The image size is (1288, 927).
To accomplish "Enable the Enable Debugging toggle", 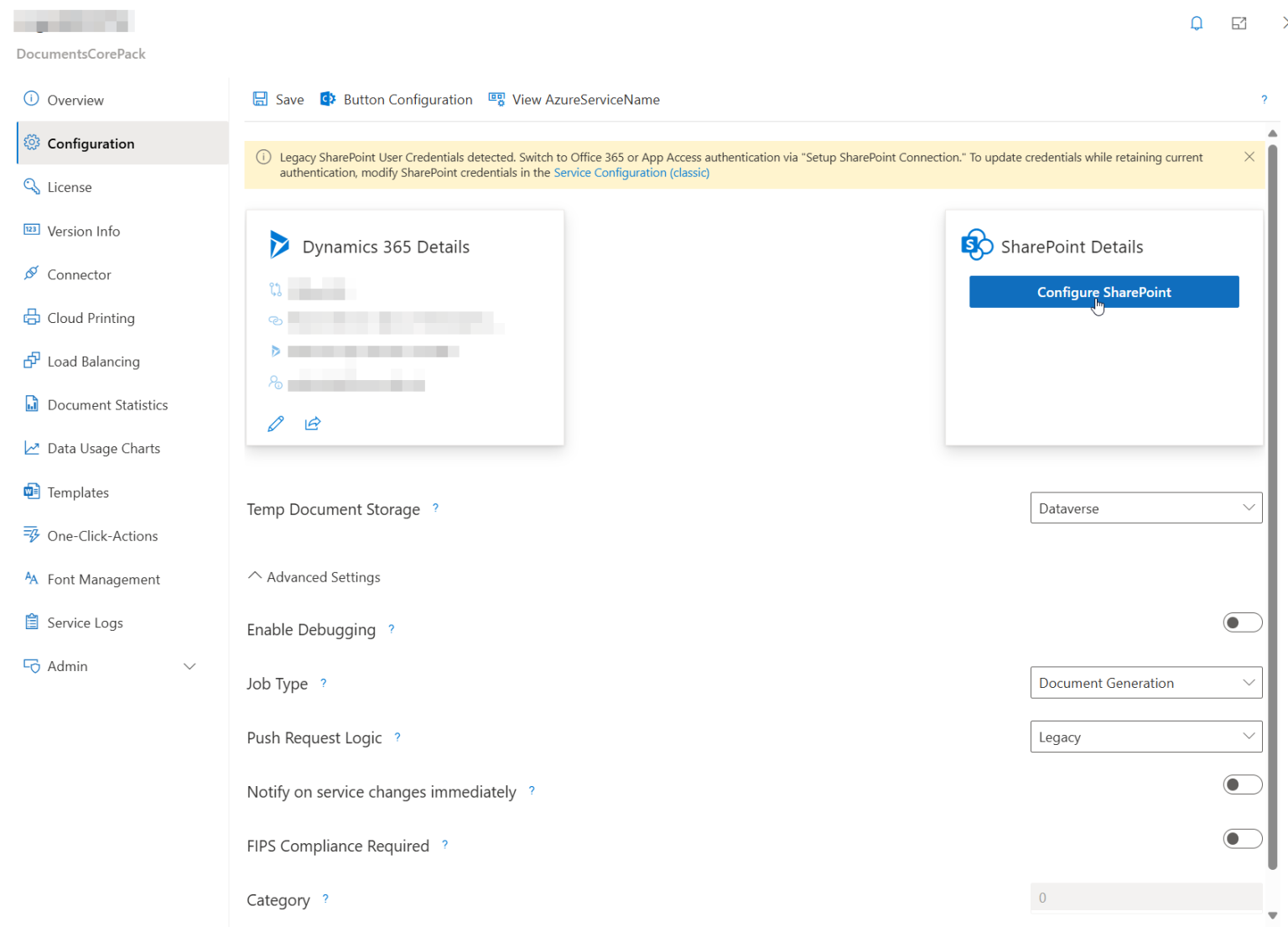I will 1243,622.
